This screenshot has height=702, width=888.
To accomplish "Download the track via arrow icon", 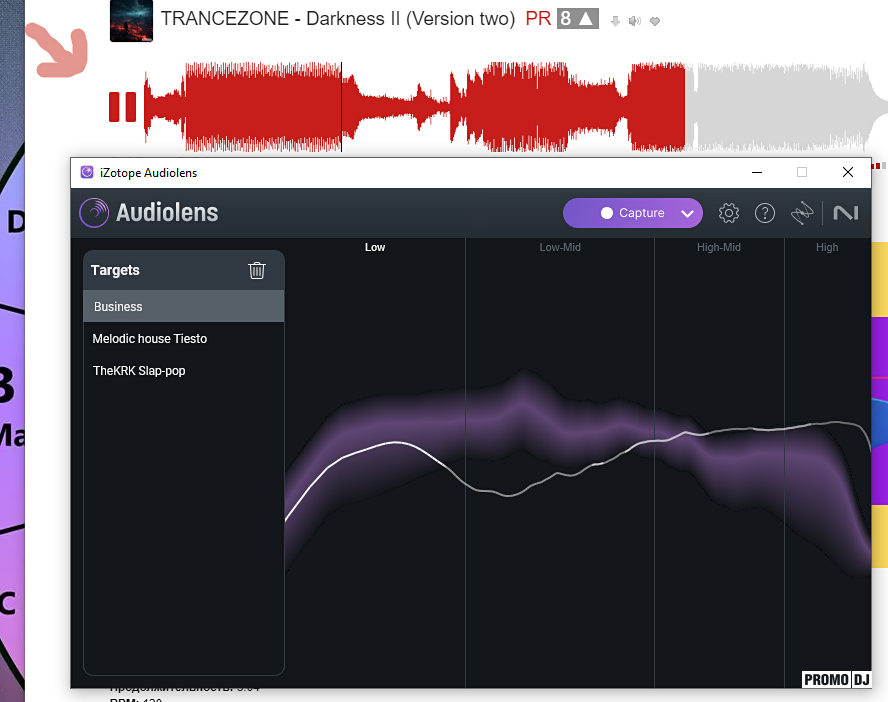I will [x=615, y=21].
